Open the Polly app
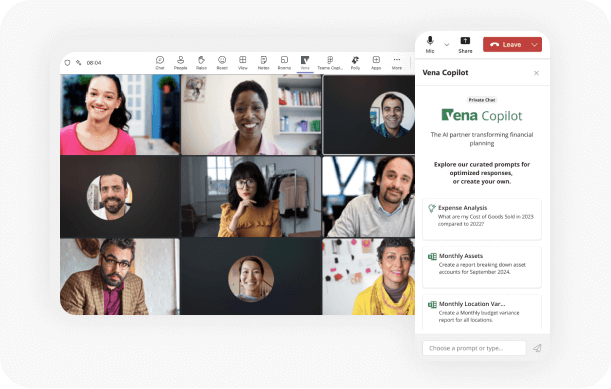Screen dimensions: 611x389 coord(355,62)
